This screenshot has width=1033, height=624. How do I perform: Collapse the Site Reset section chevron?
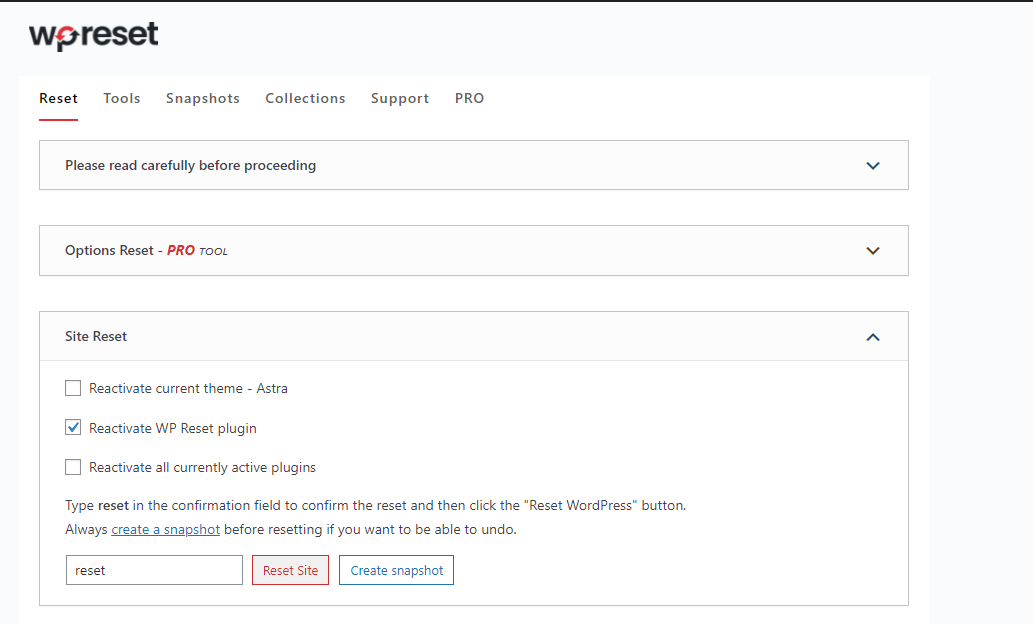873,337
